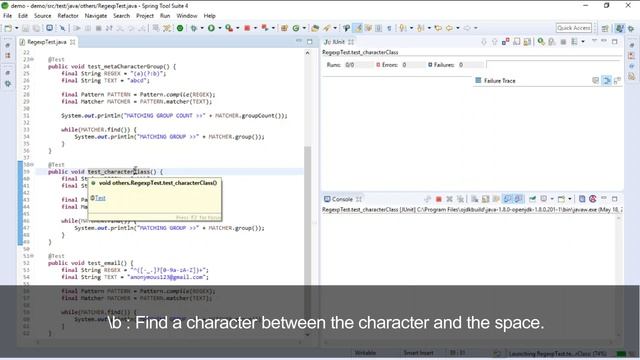Image resolution: width=640 pixels, height=360 pixels.
Task: Click the New Java Package icon
Action: [284, 28]
